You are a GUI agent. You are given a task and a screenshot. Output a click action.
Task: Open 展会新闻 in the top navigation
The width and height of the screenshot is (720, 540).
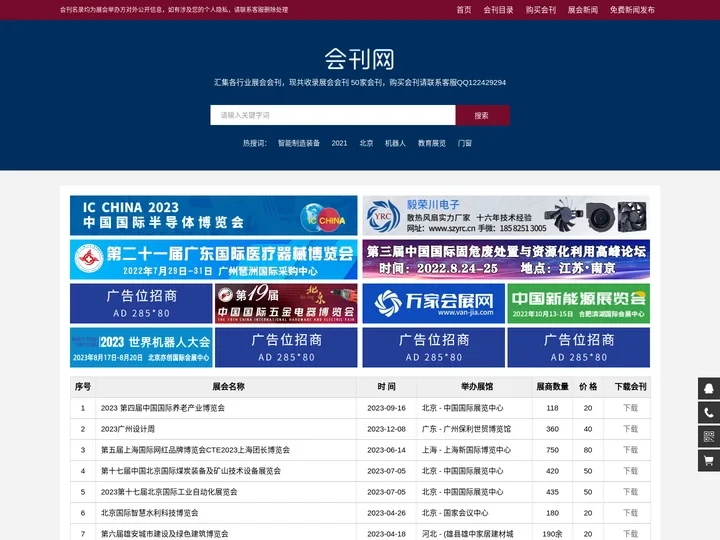(x=583, y=10)
